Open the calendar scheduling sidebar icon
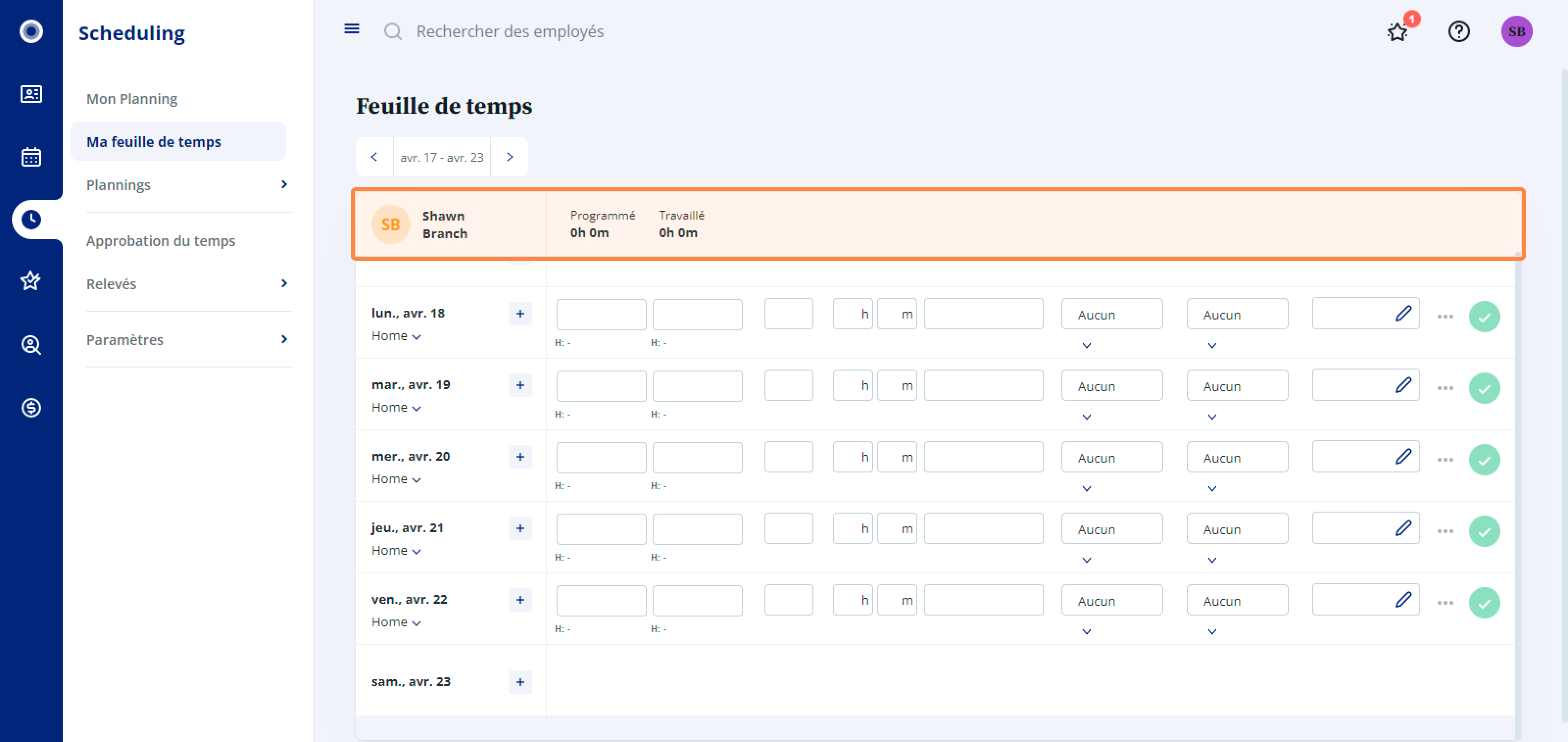 31,156
